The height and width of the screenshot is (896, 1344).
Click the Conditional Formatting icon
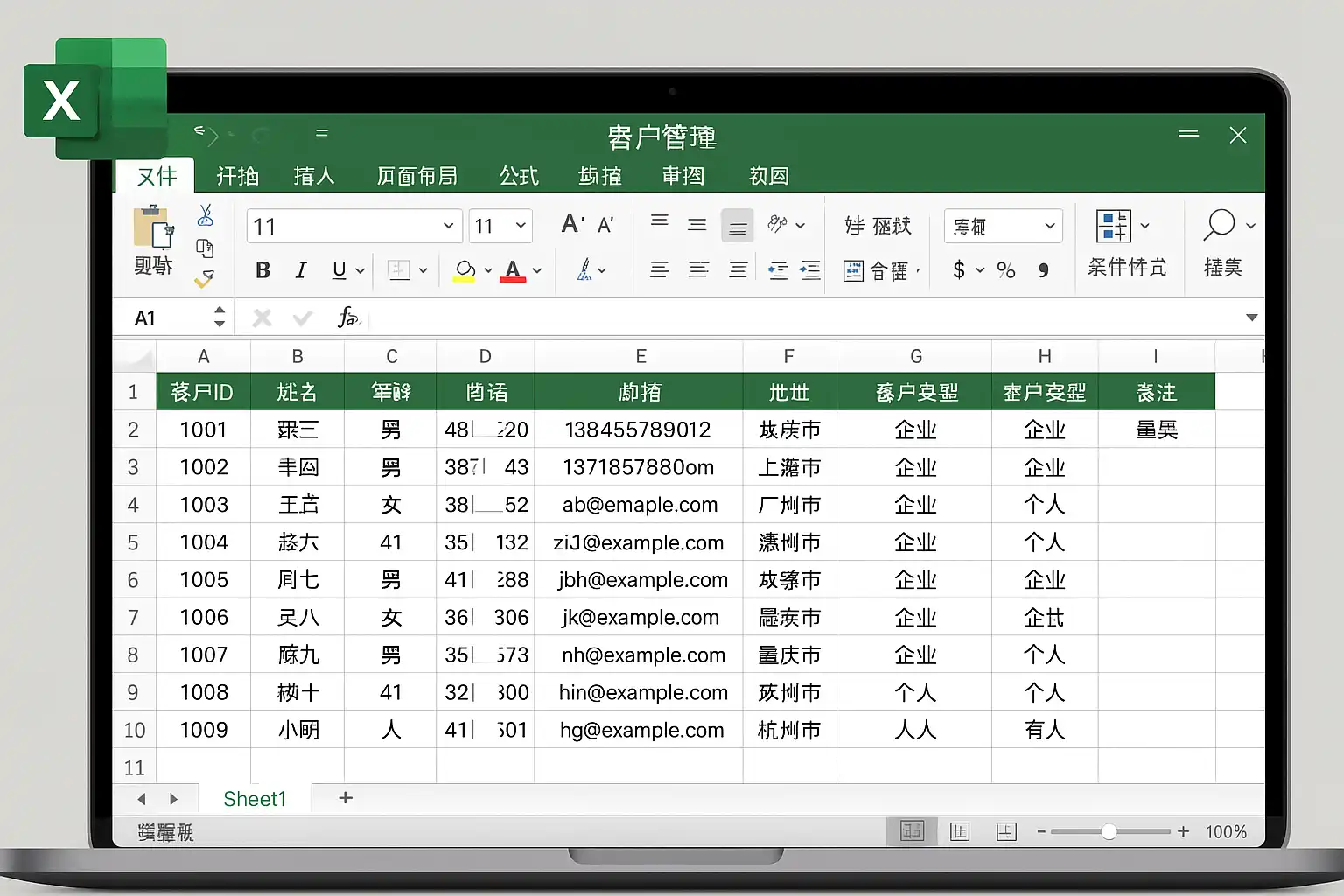pos(1114,226)
